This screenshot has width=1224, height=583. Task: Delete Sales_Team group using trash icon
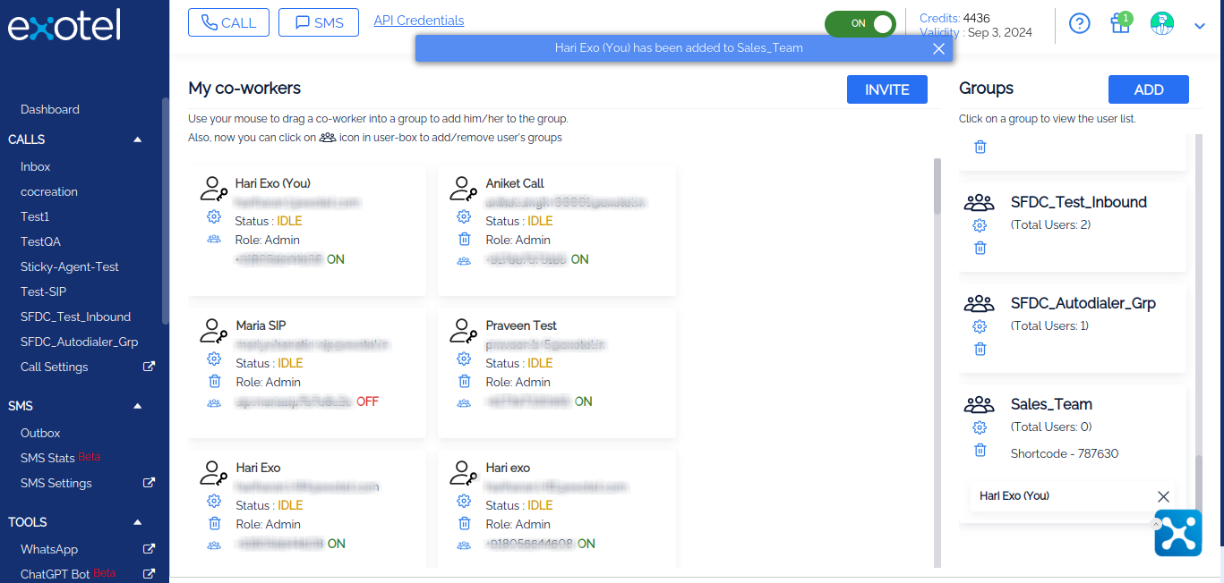pos(980,450)
